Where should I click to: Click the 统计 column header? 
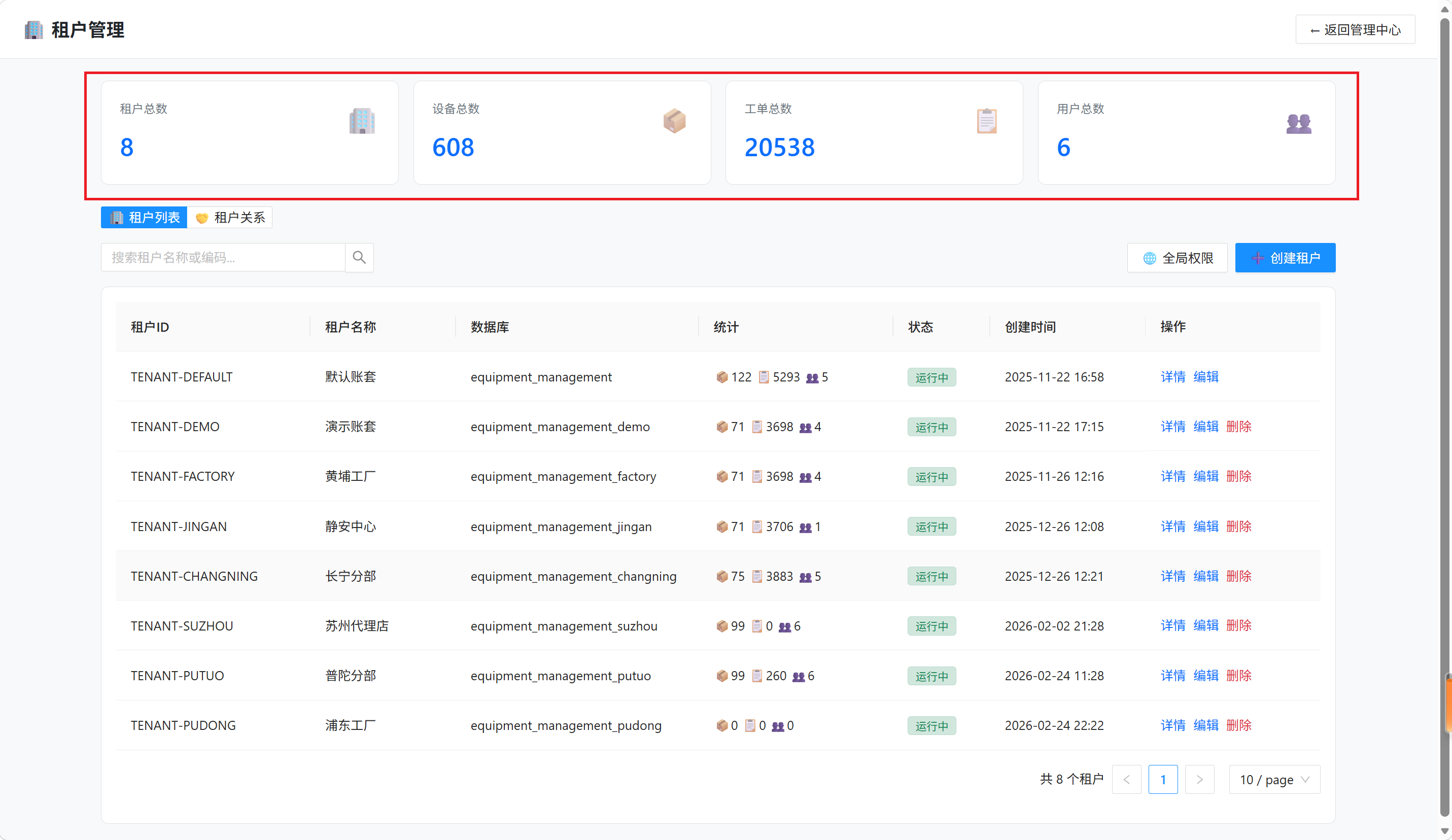(x=726, y=327)
